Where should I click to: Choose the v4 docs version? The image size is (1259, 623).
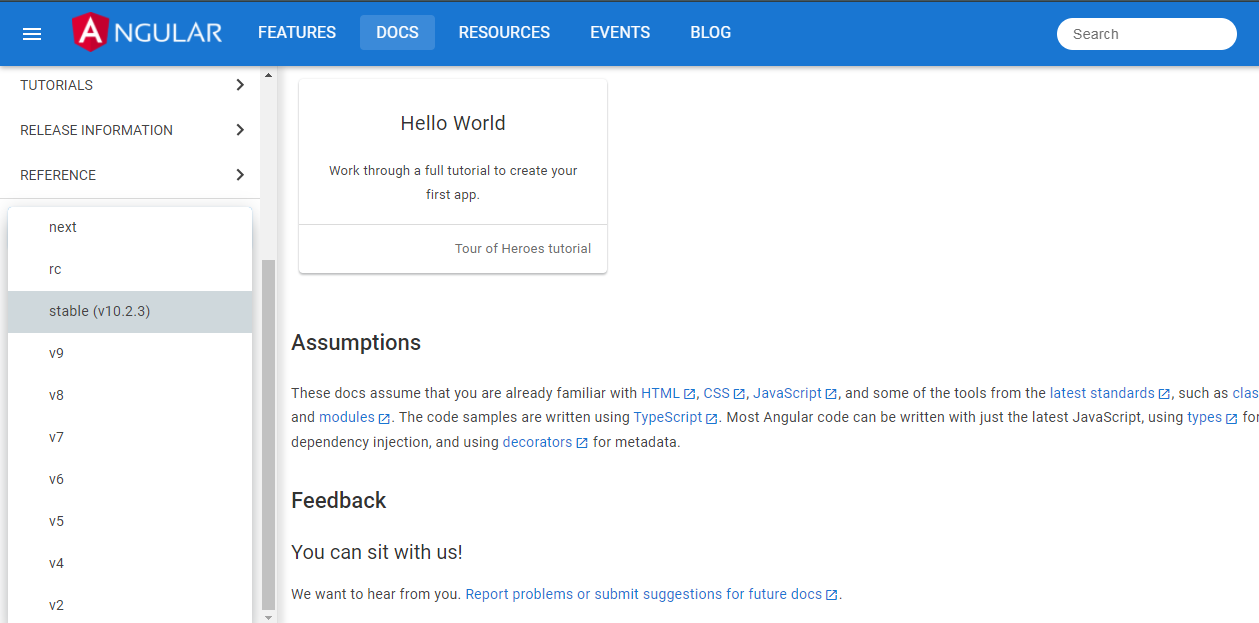pyautogui.click(x=130, y=563)
